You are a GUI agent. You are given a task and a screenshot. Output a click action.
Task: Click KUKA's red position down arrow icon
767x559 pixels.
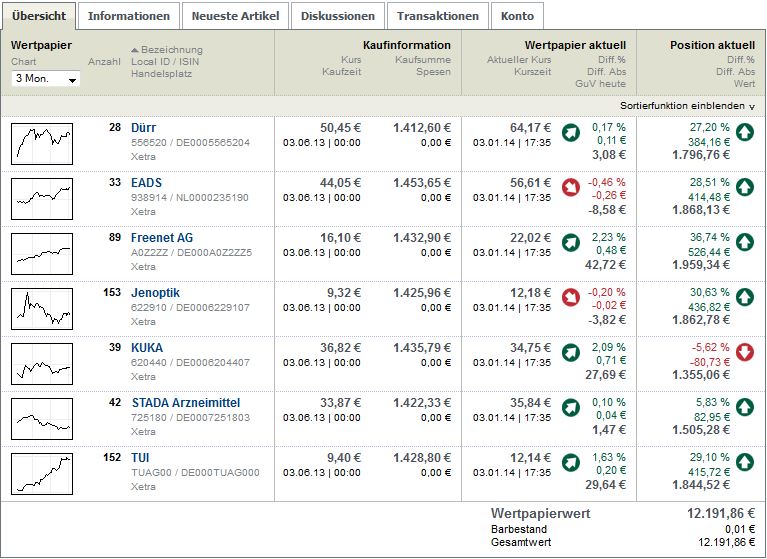(x=744, y=352)
